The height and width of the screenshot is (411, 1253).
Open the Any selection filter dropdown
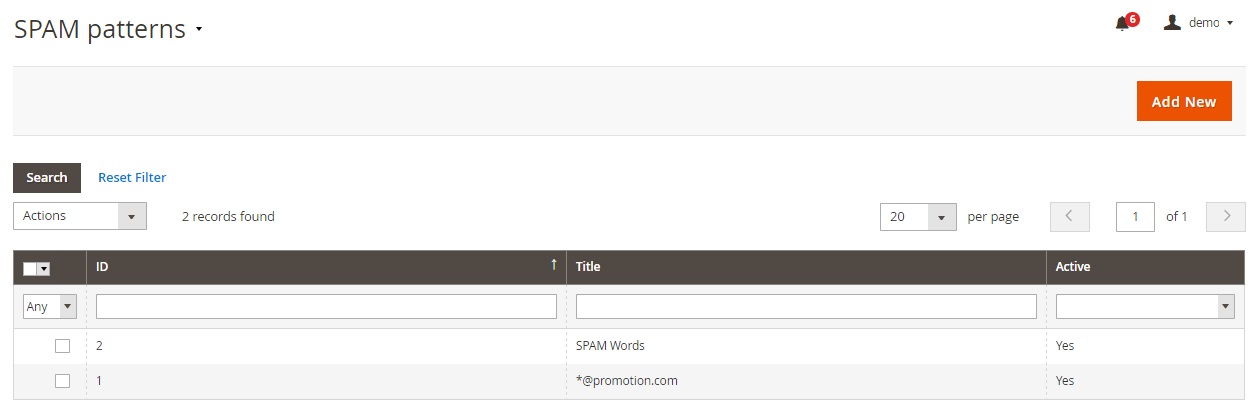(50, 307)
